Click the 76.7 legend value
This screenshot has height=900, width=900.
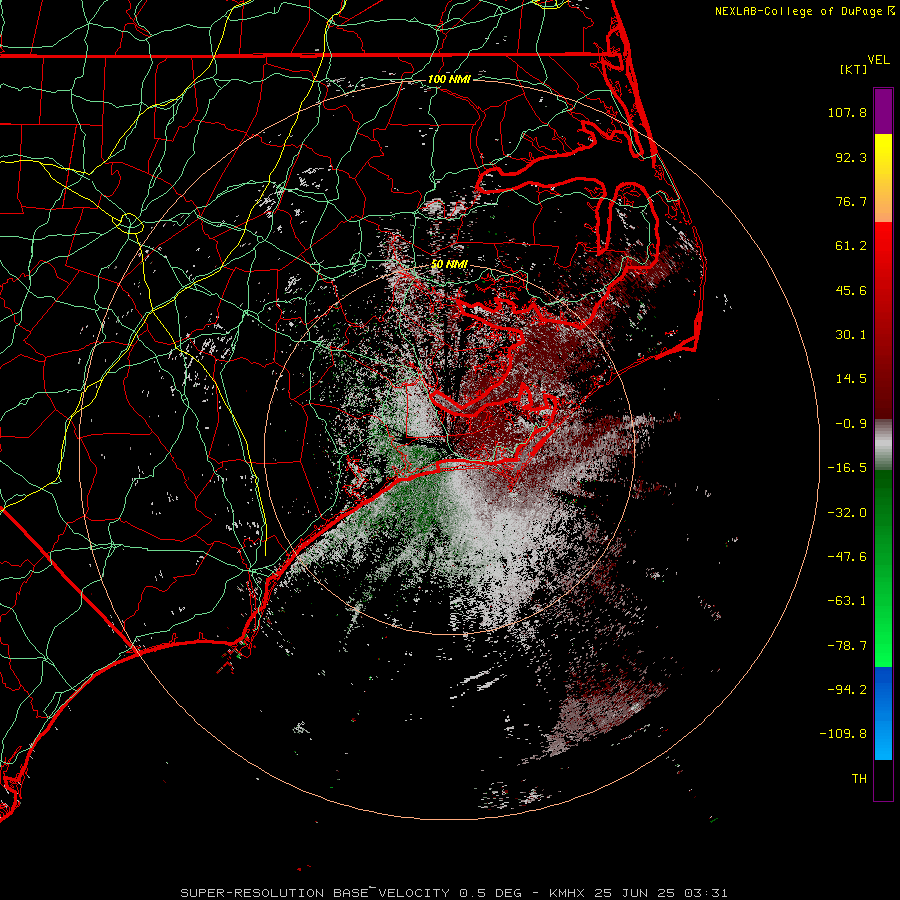851,201
